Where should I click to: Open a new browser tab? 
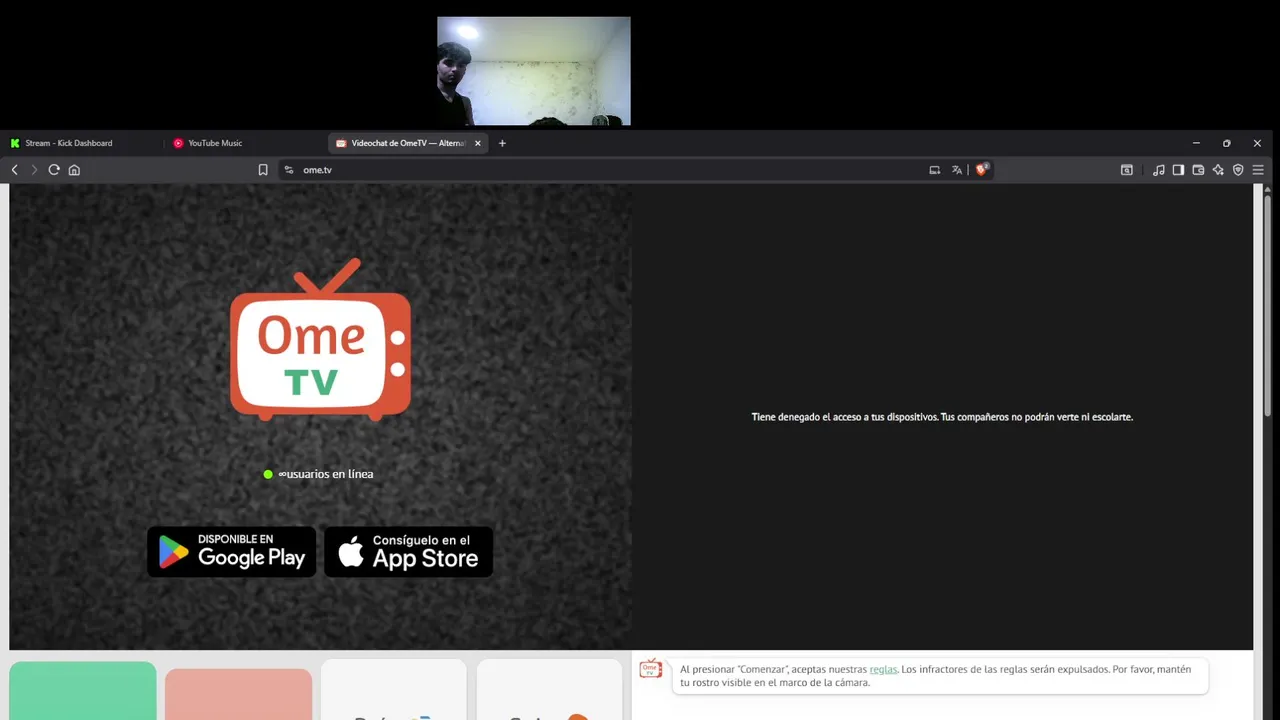click(x=502, y=143)
